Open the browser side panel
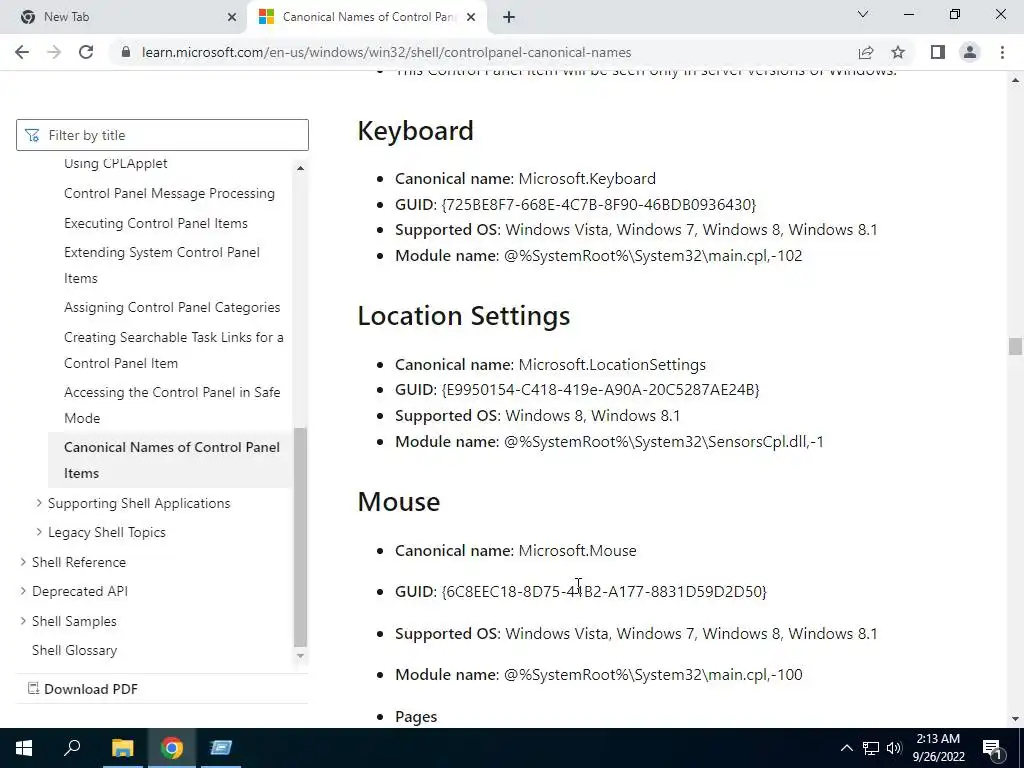Viewport: 1024px width, 768px height. (938, 52)
